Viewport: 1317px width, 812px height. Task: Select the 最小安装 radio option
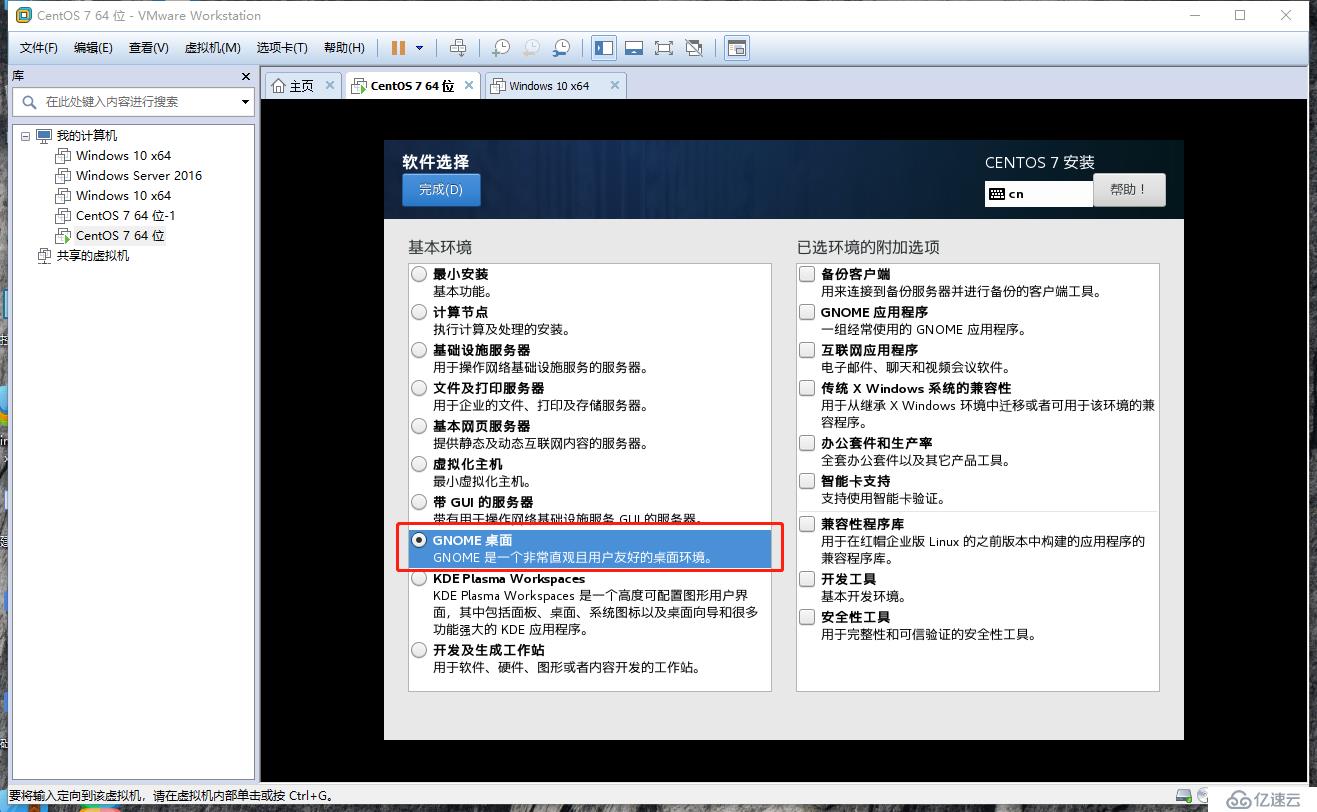(419, 274)
